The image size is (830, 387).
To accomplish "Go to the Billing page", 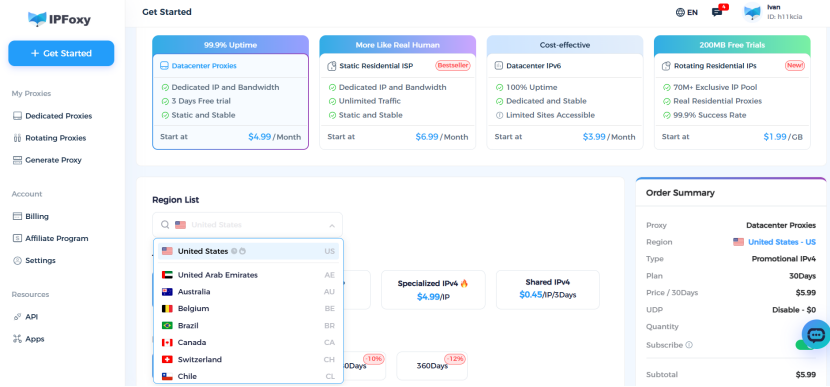I will pyautogui.click(x=31, y=216).
